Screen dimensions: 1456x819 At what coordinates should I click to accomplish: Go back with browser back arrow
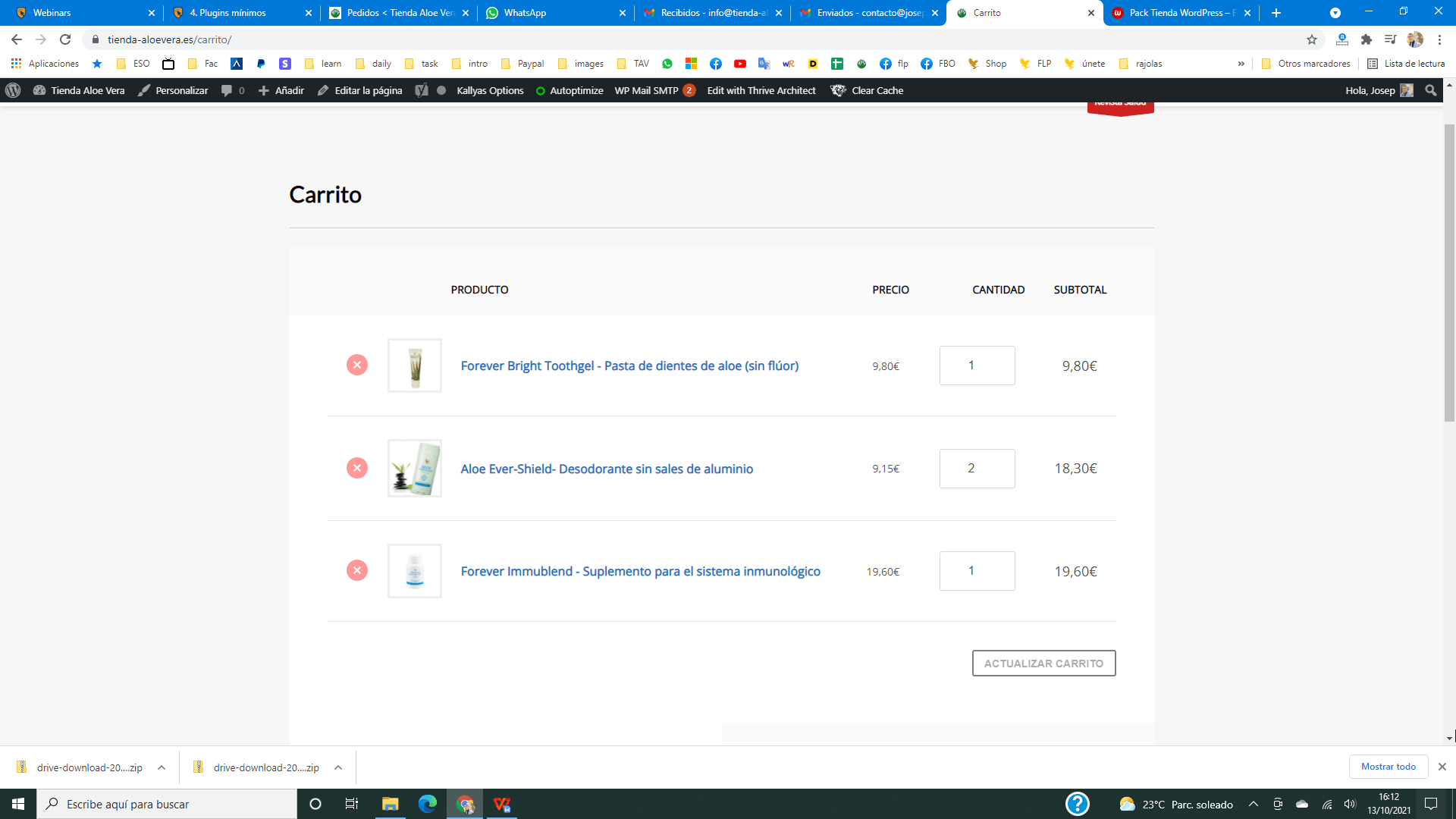point(17,39)
